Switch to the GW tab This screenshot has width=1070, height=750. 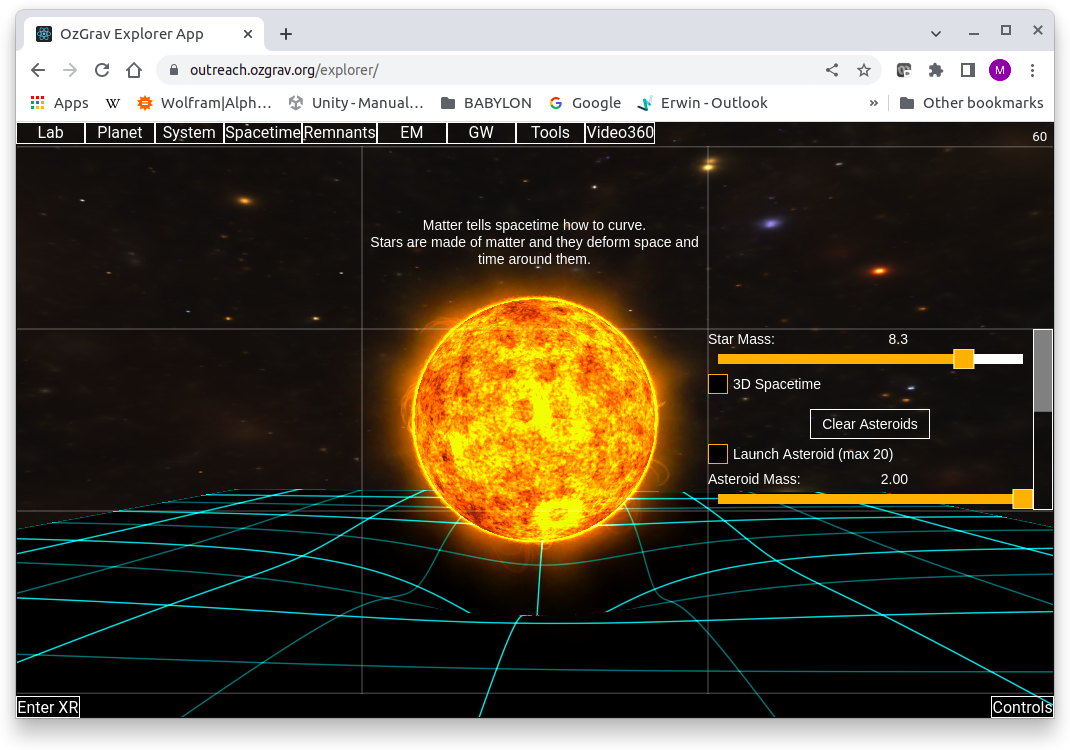click(x=481, y=132)
